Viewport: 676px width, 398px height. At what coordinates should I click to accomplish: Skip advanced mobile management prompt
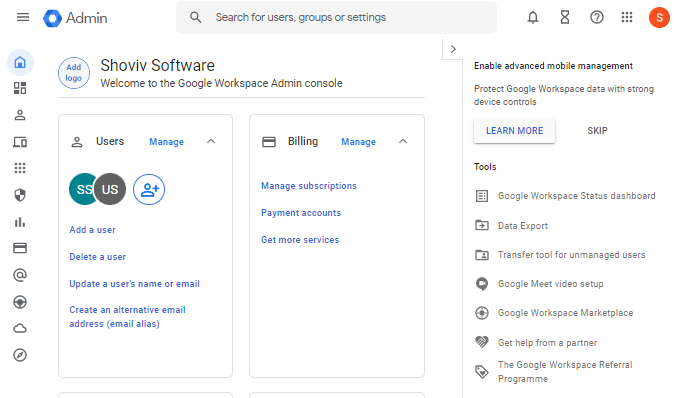coord(597,131)
